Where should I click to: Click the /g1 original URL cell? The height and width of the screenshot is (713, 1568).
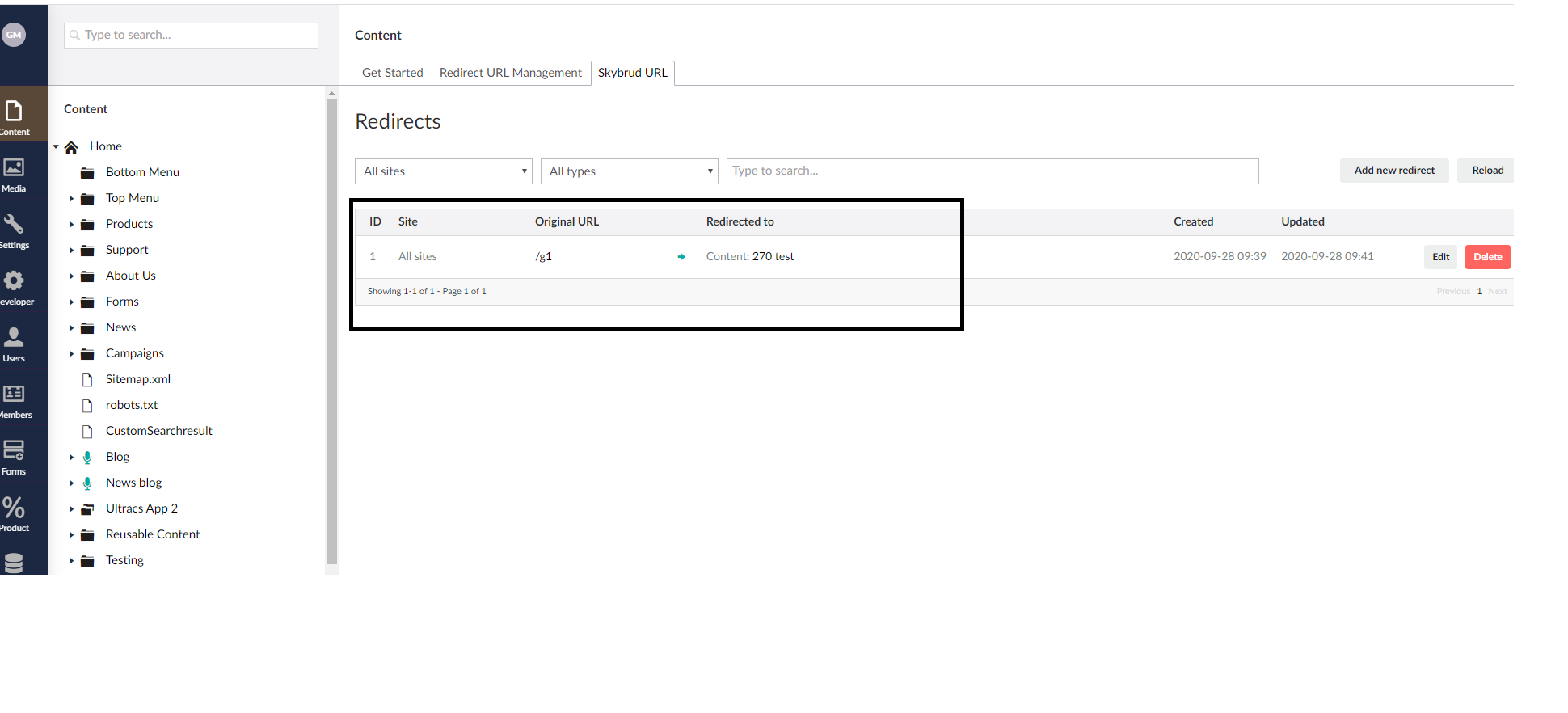[543, 257]
